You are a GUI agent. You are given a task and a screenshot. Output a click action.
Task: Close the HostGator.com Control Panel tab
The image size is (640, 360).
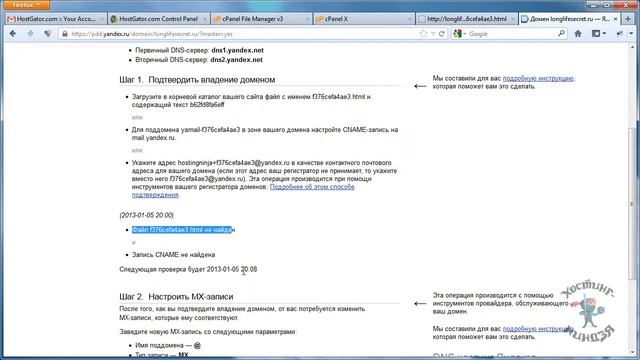[204, 19]
